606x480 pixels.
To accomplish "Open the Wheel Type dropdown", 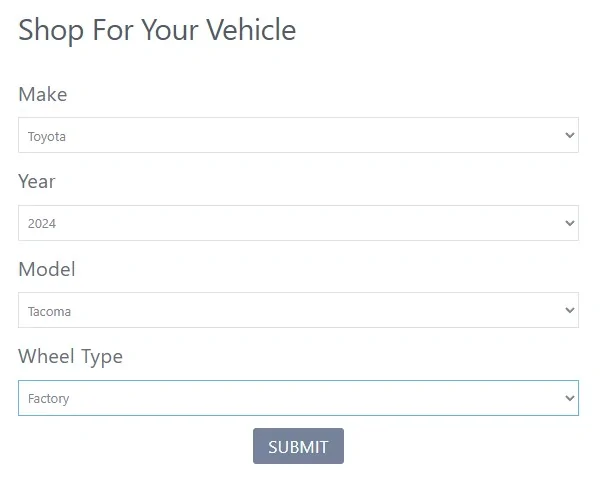I will tap(298, 398).
